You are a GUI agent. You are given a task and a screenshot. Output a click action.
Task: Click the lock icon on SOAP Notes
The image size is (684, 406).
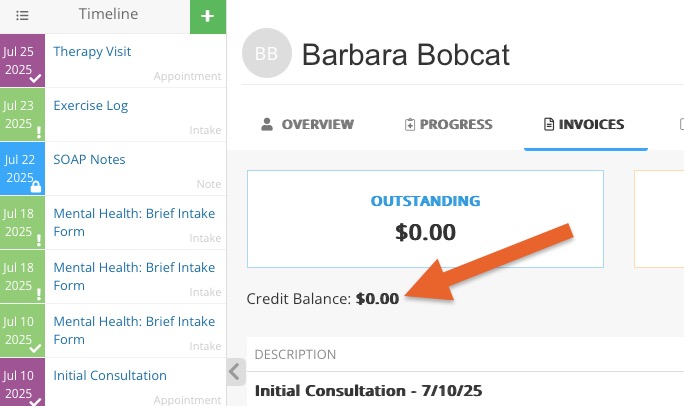point(36,187)
